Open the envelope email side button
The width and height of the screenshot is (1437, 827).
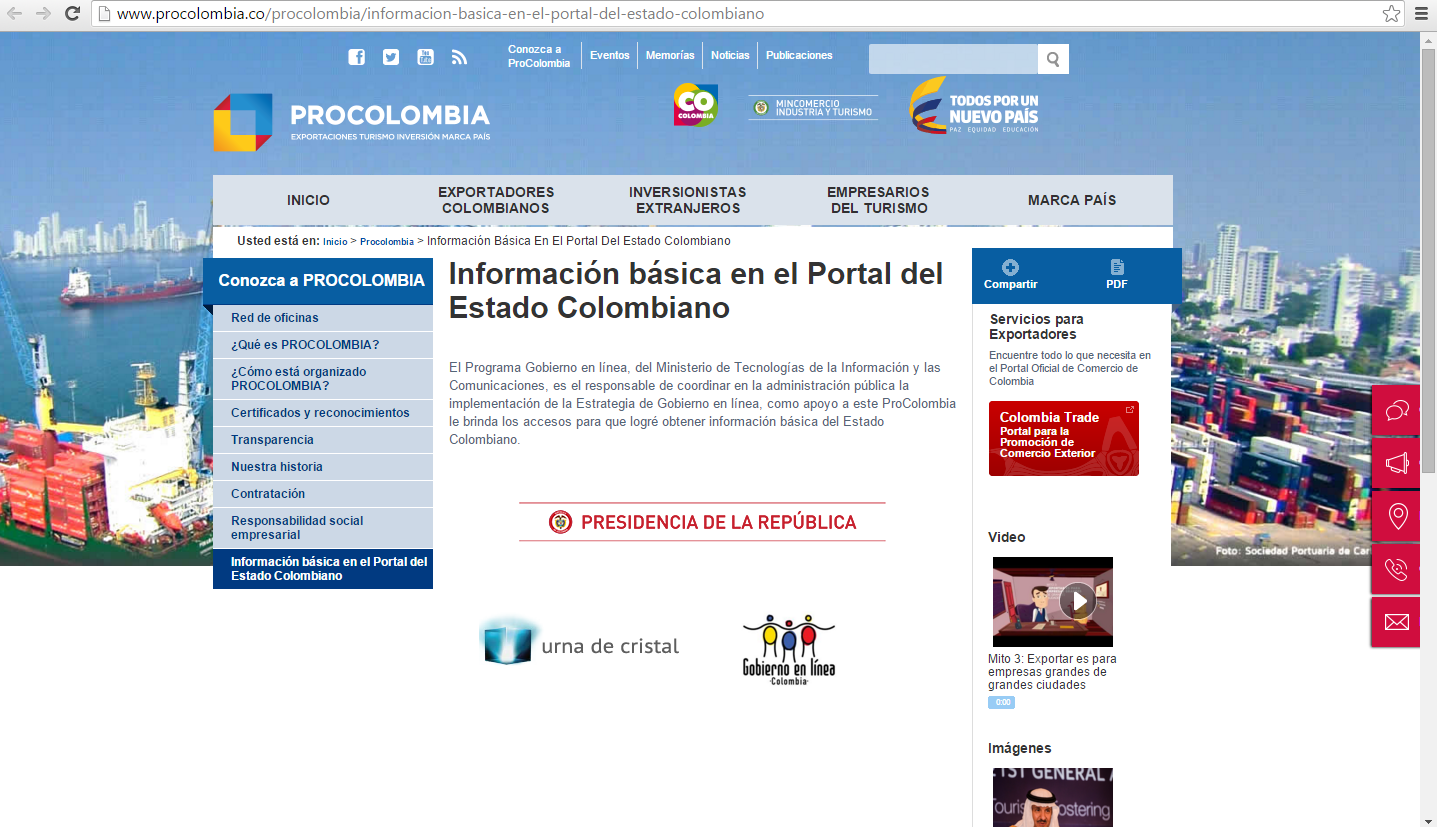pyautogui.click(x=1396, y=622)
